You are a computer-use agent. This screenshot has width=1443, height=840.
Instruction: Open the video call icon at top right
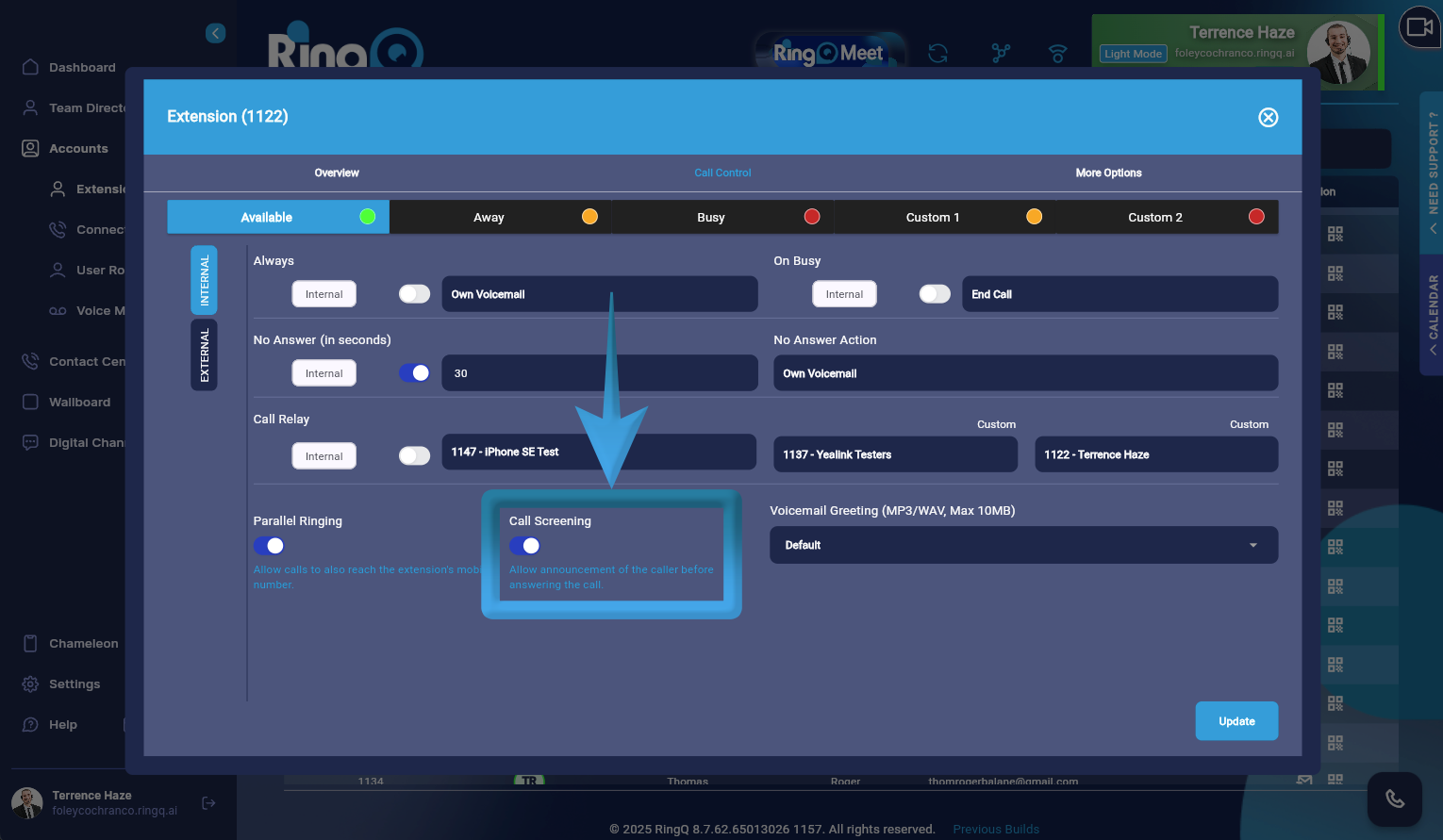1419,27
